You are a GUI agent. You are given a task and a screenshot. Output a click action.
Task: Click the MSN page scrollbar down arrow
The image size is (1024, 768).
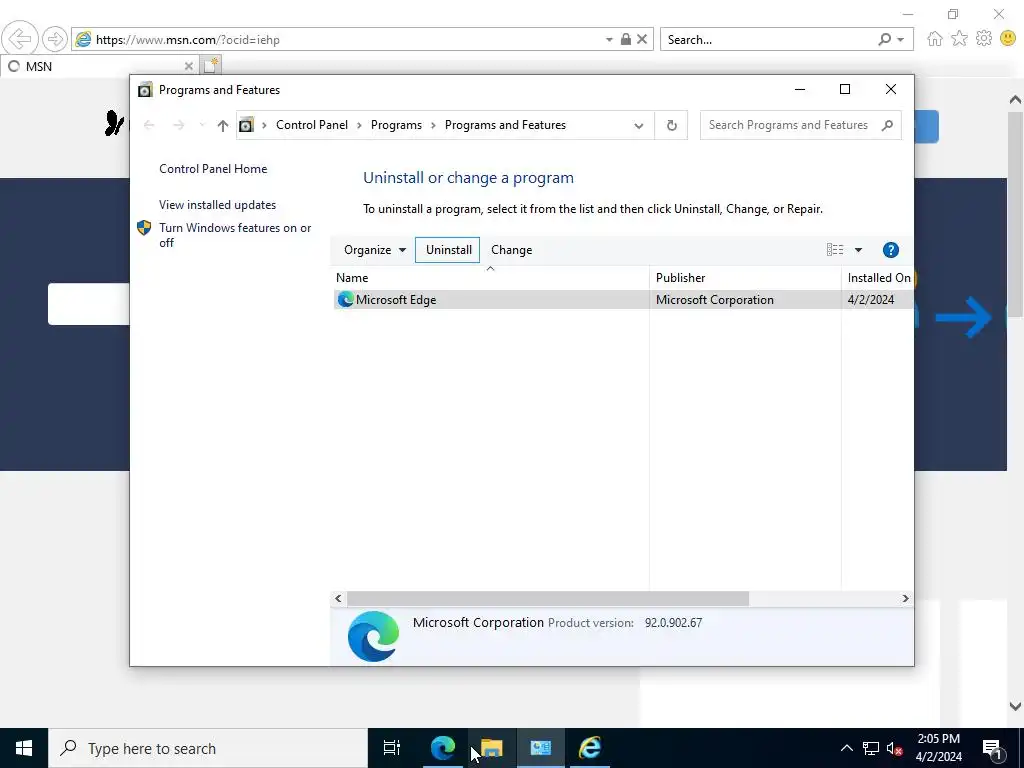pyautogui.click(x=1015, y=706)
